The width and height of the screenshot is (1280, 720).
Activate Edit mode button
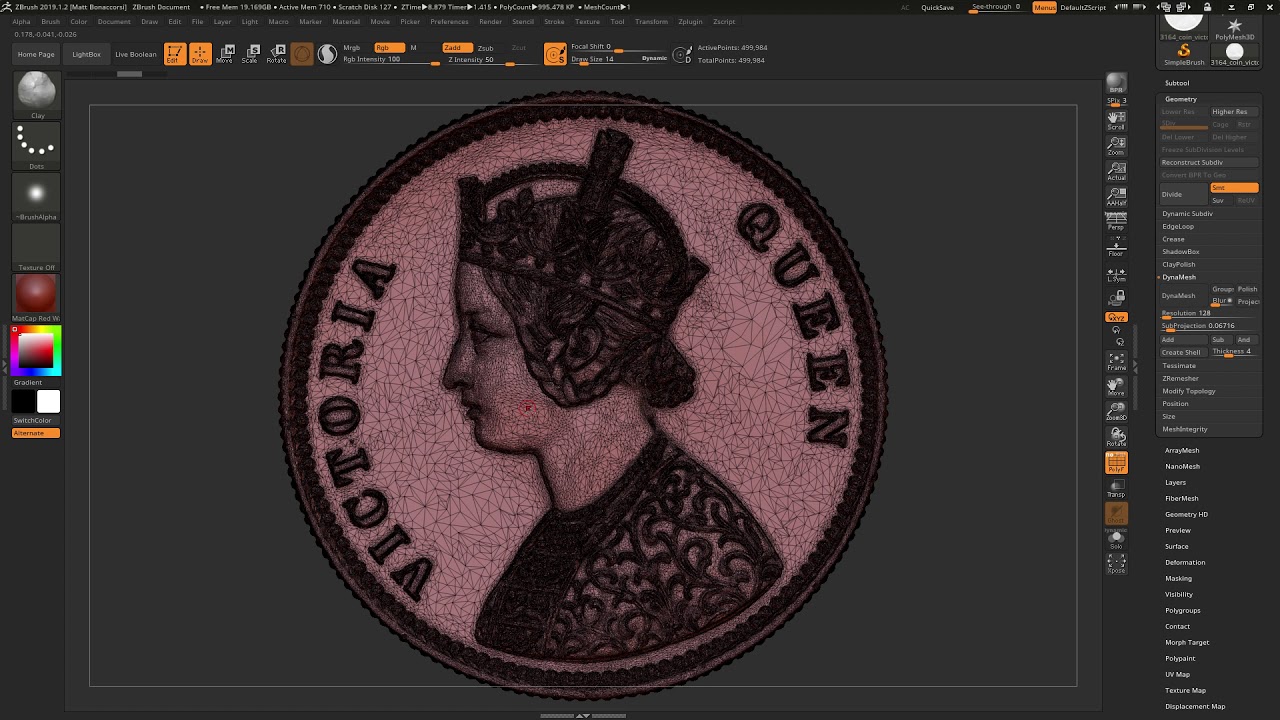tap(175, 54)
